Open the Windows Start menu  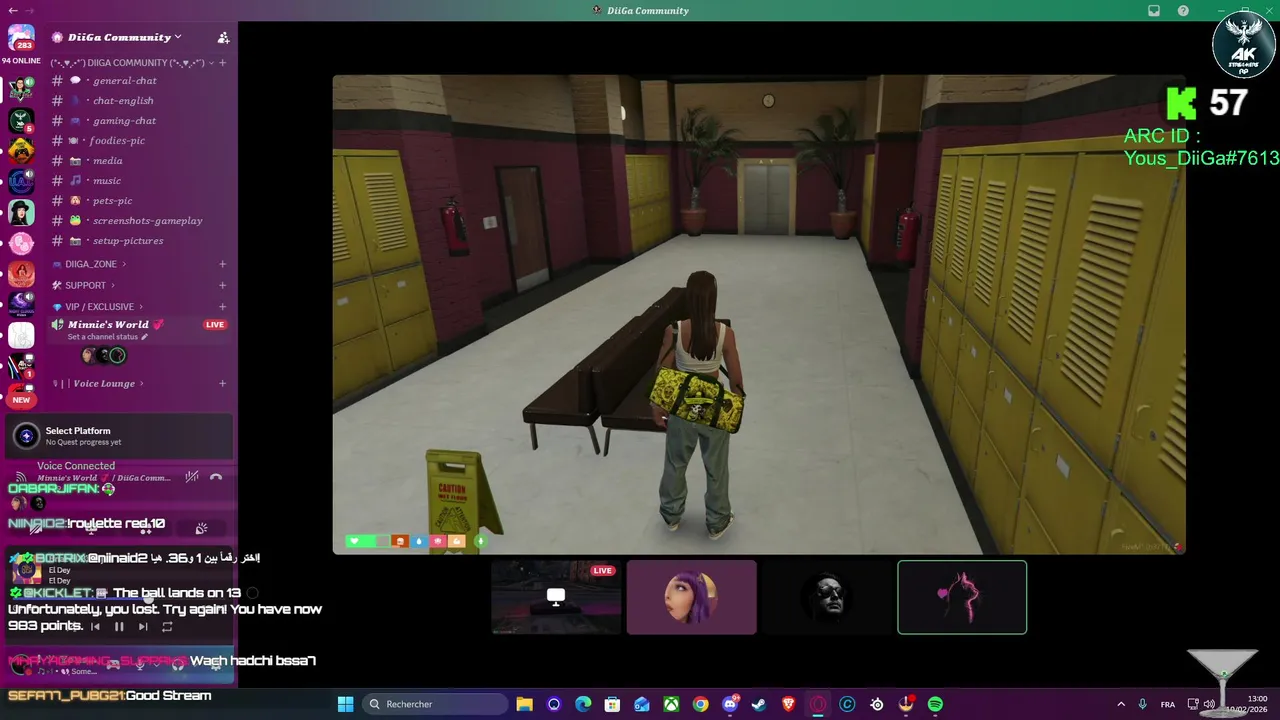(x=345, y=704)
